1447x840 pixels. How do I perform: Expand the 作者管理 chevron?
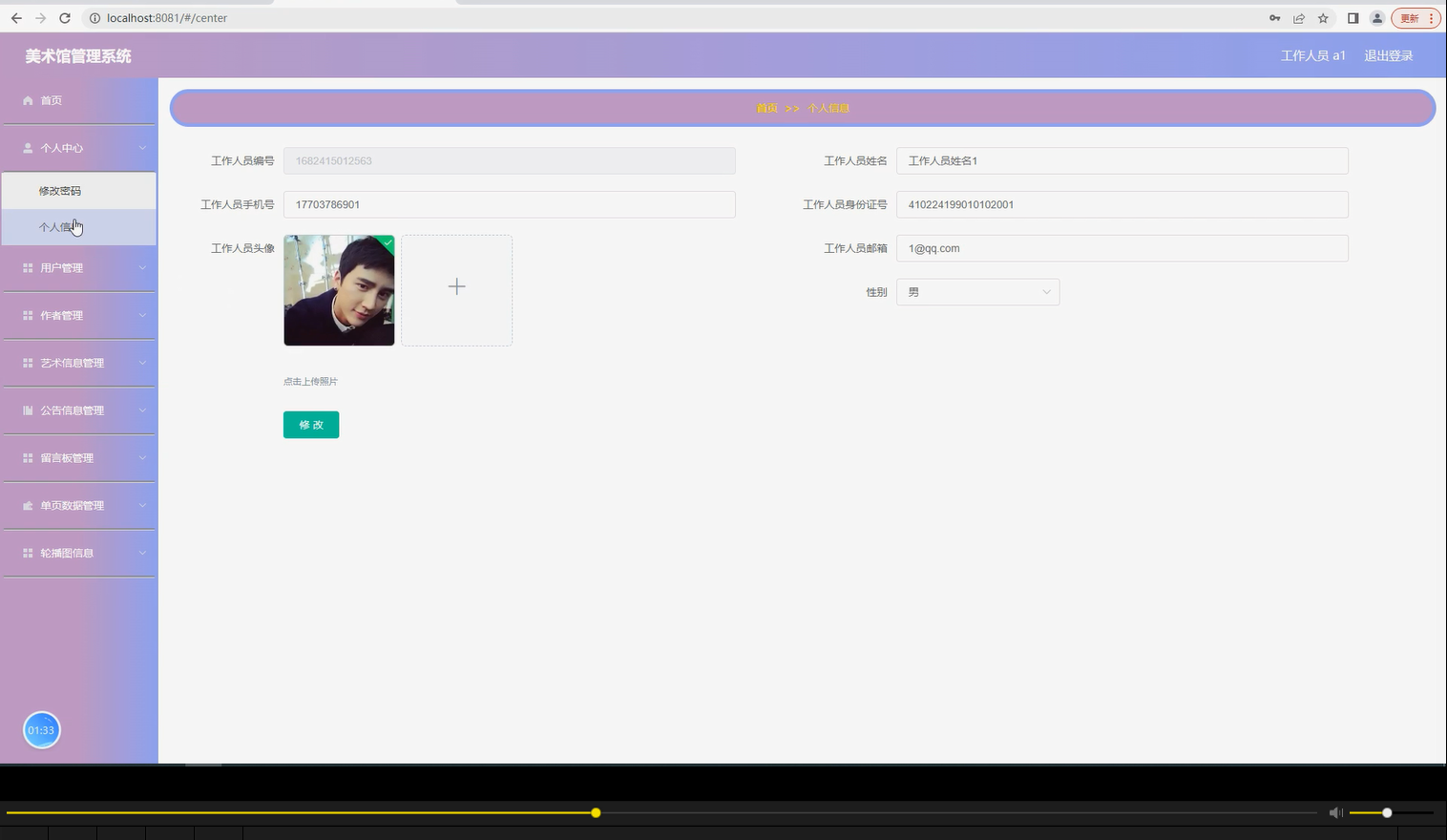(142, 316)
